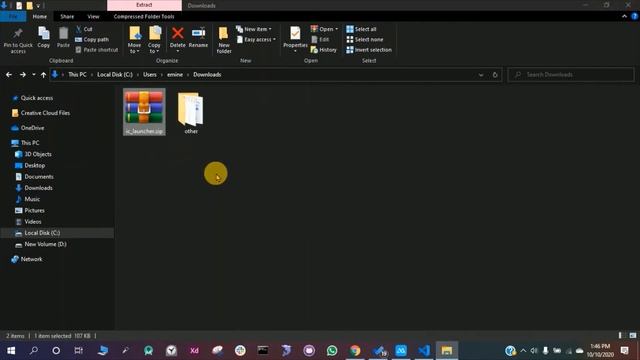Open Creative Cloud Files in sidebar
Viewport: 640px width, 360px height.
click(41, 113)
